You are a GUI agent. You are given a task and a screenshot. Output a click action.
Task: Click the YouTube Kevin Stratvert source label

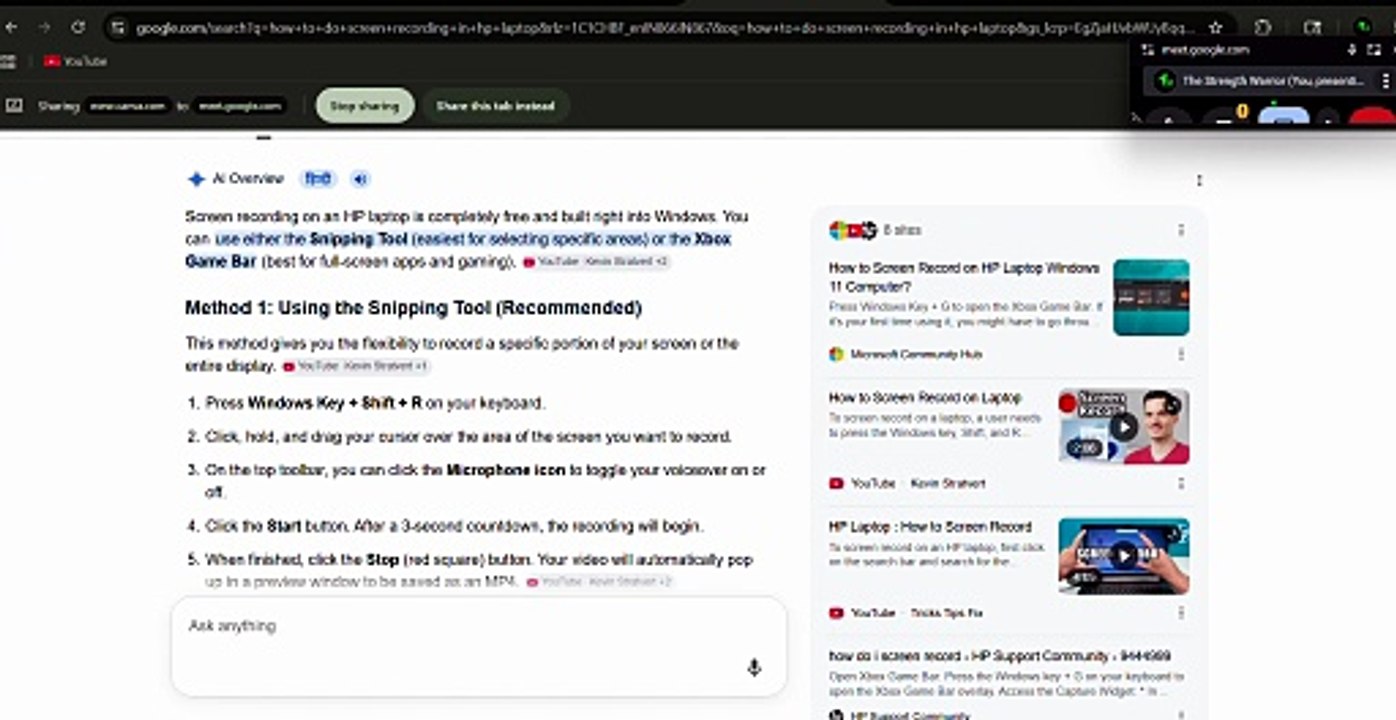pos(907,483)
